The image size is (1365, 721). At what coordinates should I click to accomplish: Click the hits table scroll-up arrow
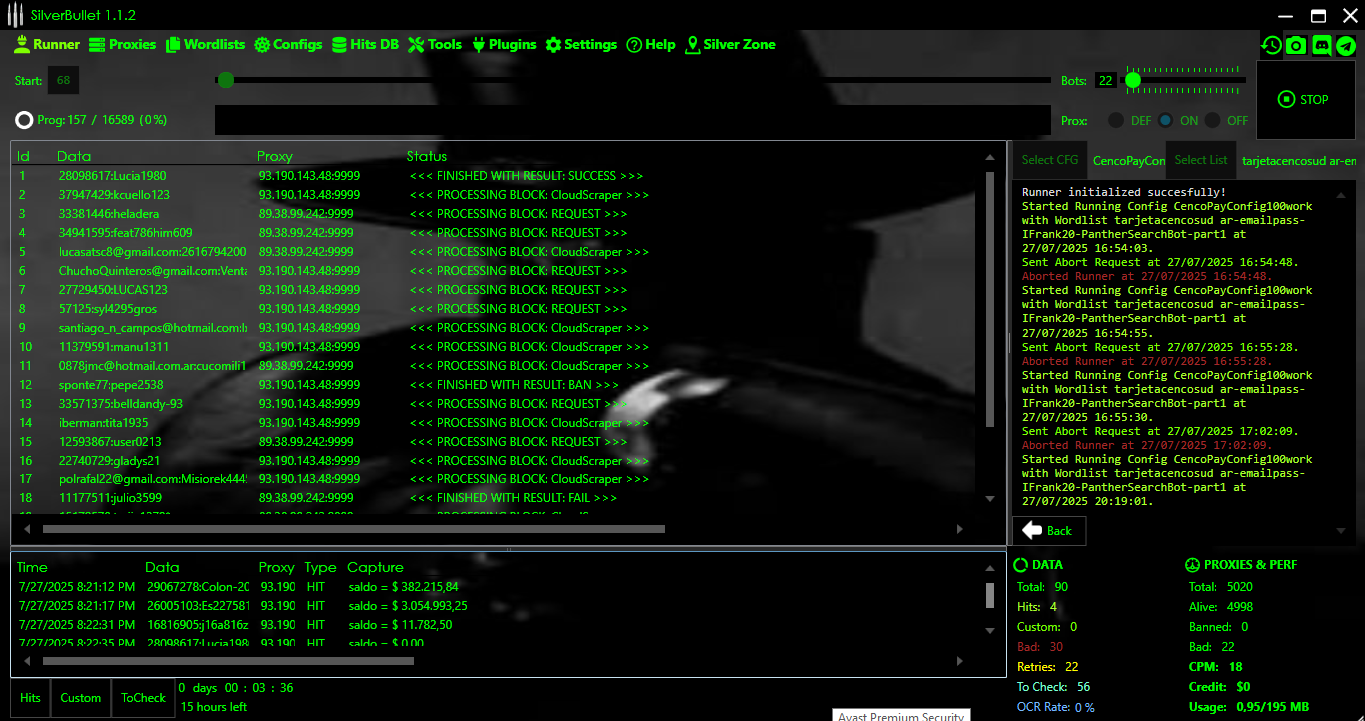point(990,568)
